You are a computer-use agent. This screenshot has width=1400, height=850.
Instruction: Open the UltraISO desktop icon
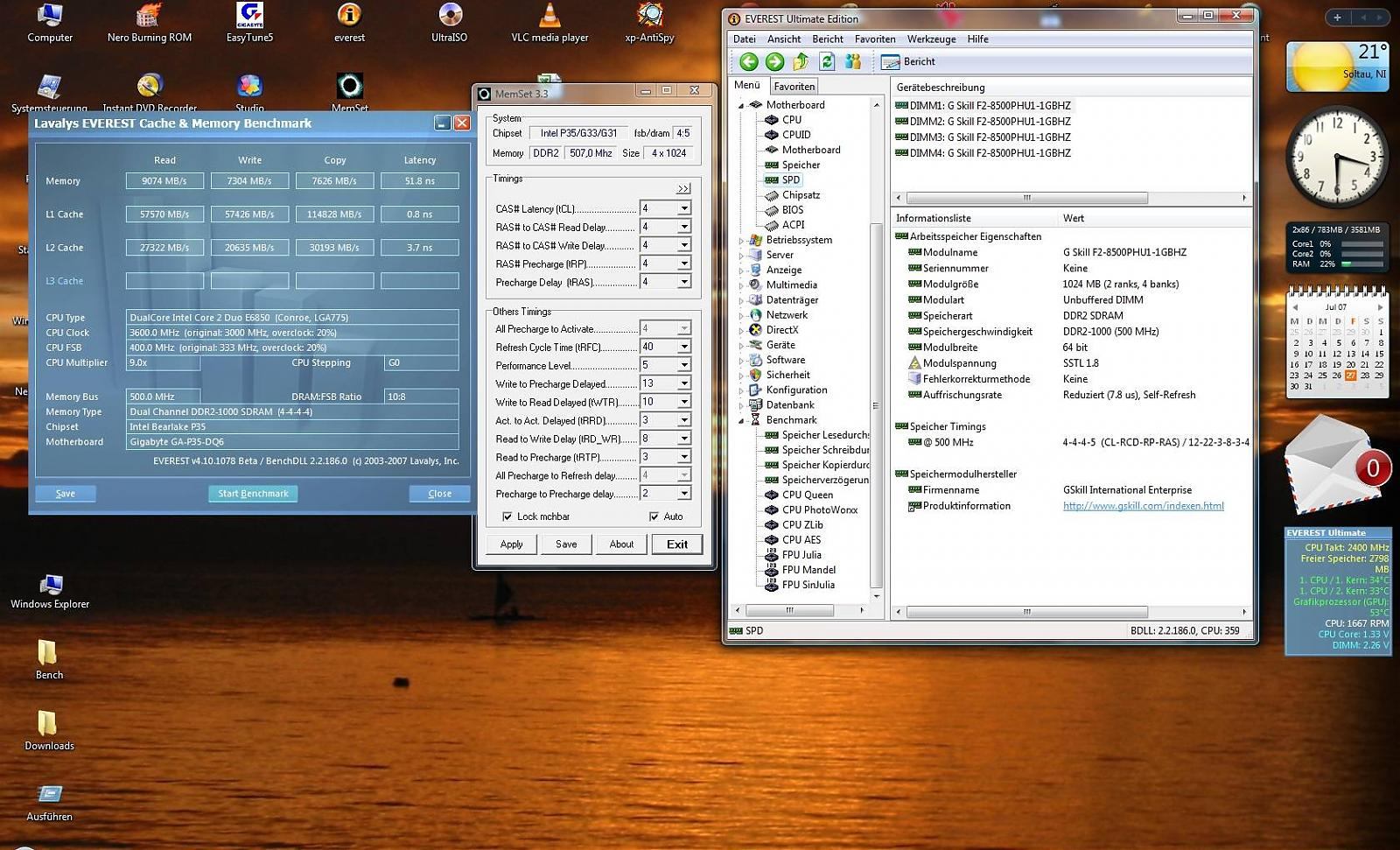click(449, 24)
